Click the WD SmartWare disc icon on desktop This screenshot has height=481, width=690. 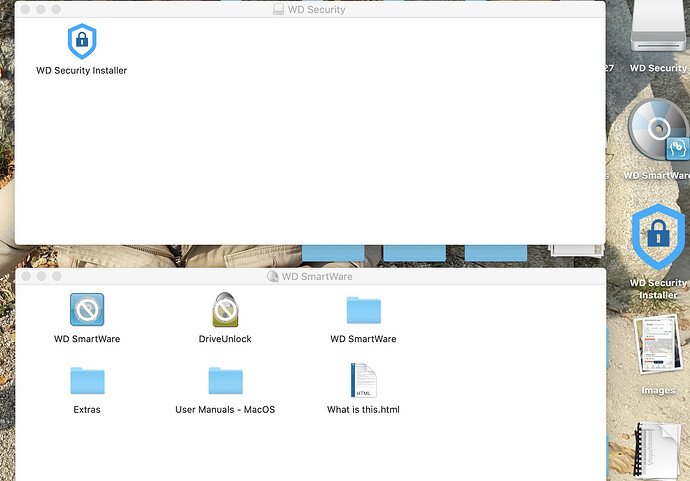[x=658, y=129]
